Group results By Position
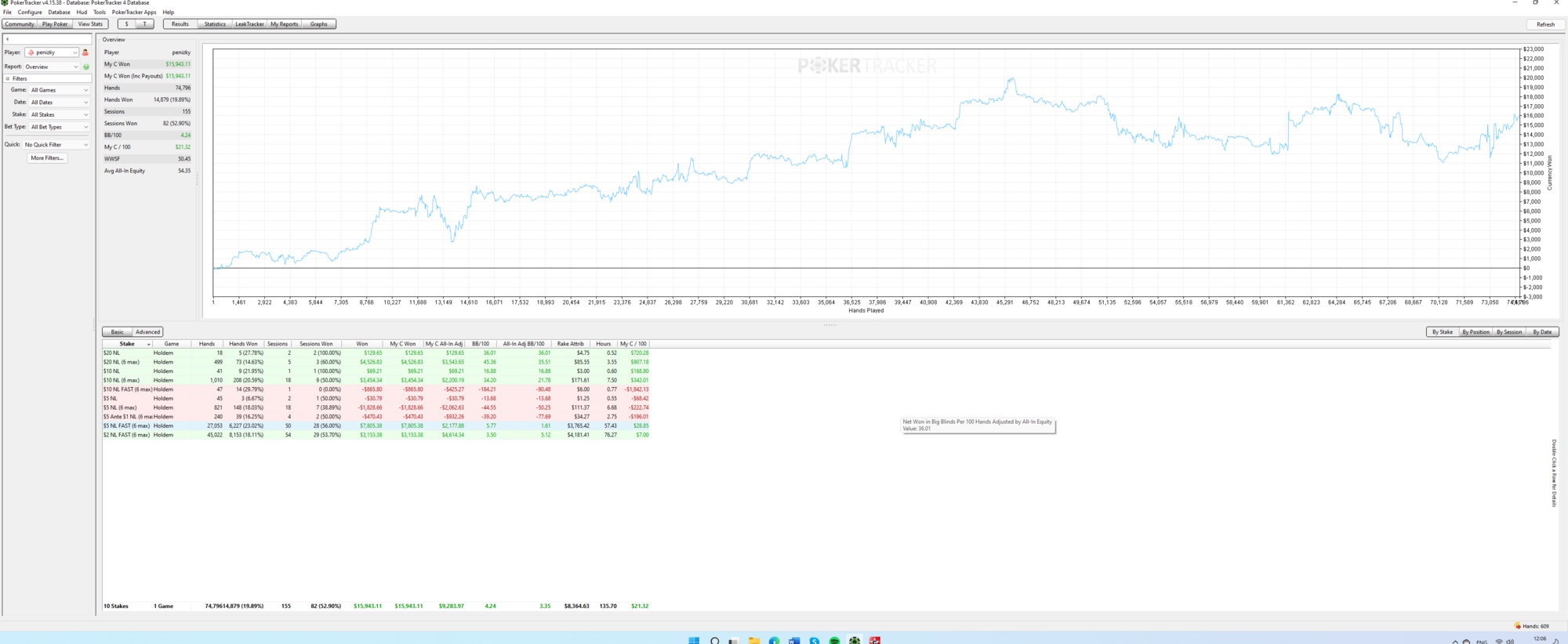 [x=1475, y=332]
